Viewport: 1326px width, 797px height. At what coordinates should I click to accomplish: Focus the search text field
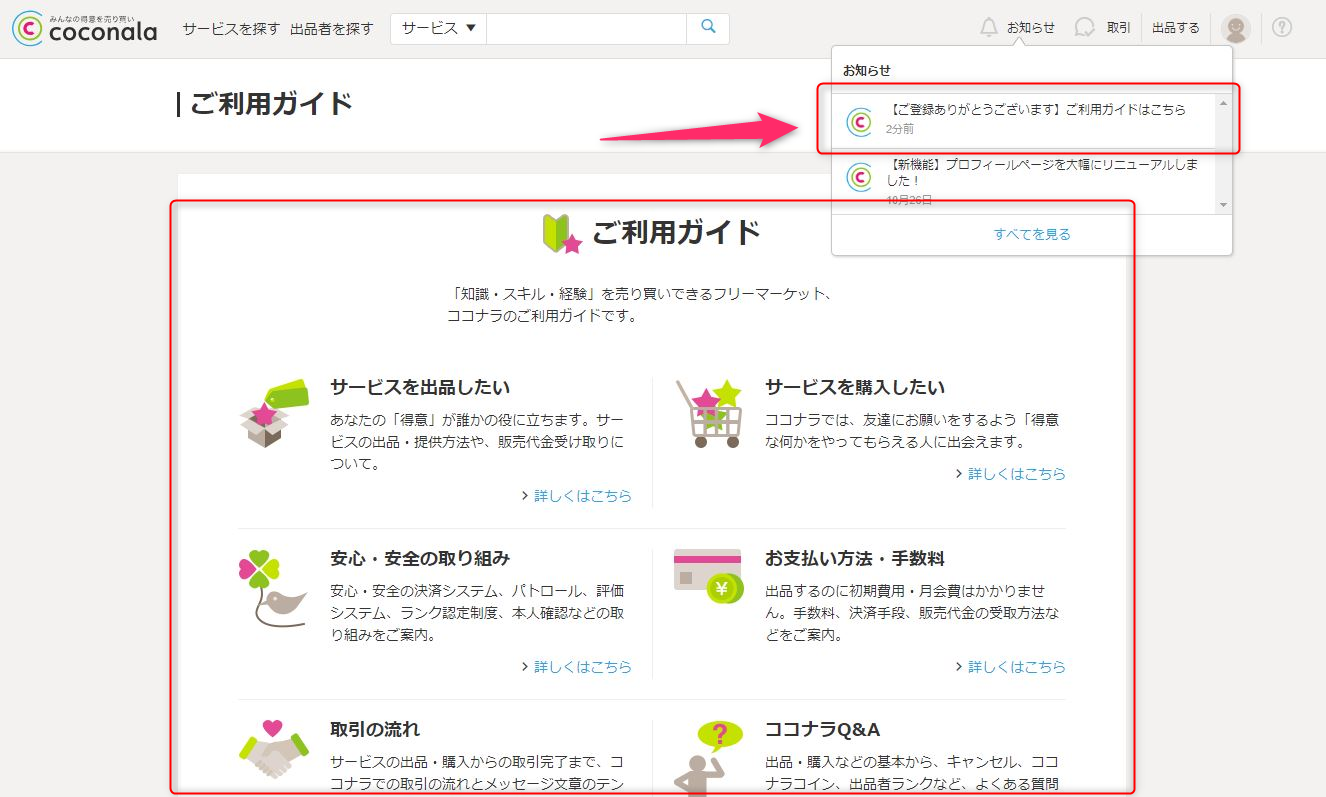click(586, 28)
